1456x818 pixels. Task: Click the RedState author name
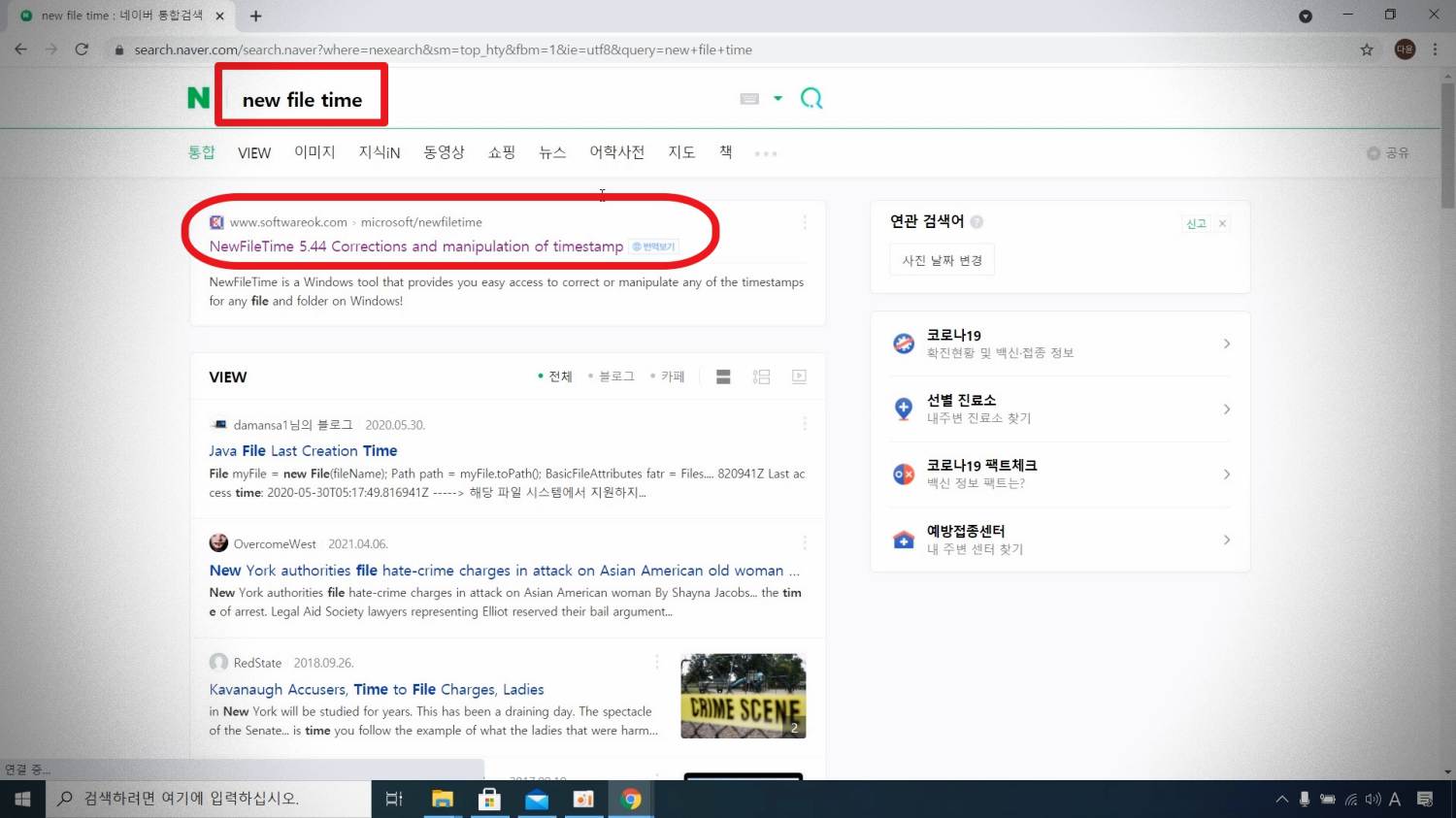point(257,663)
